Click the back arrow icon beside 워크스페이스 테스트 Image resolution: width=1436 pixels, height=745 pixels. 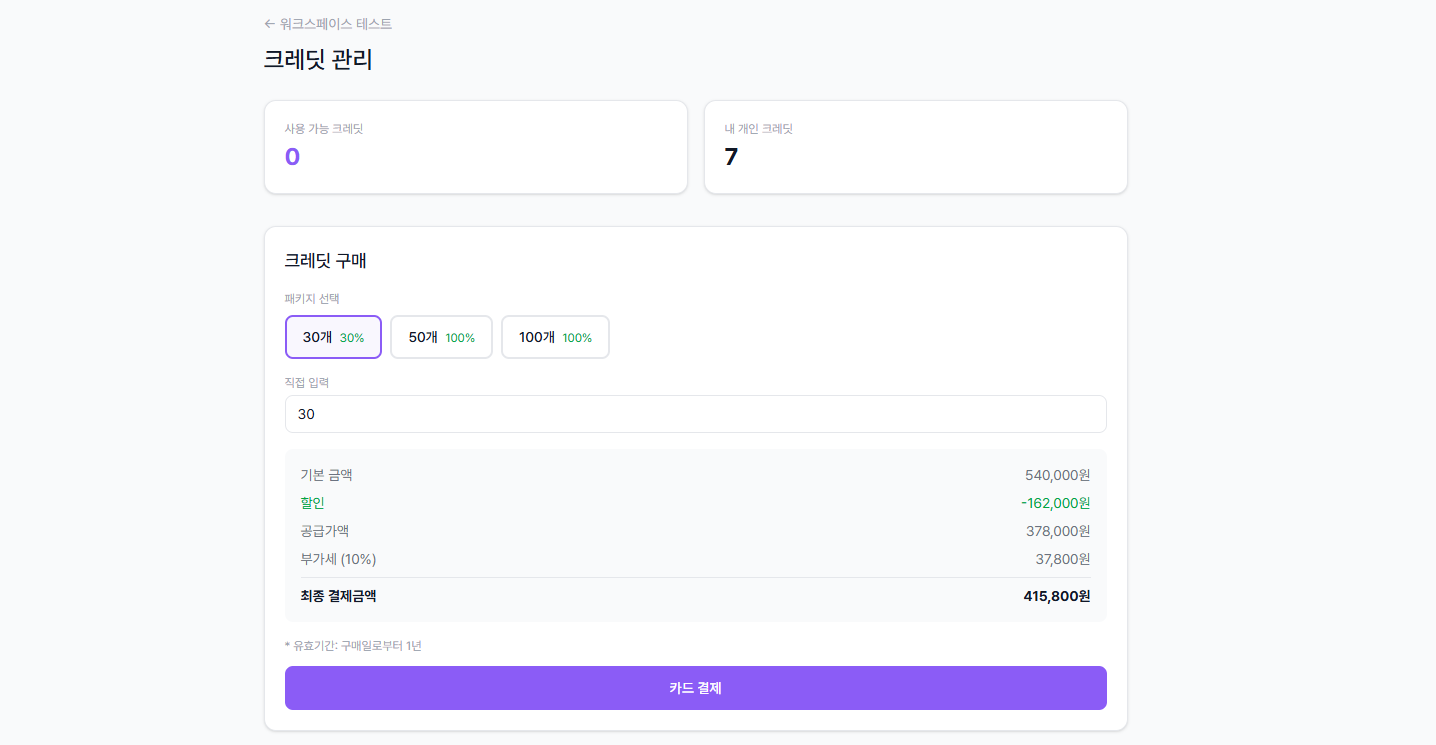click(269, 24)
